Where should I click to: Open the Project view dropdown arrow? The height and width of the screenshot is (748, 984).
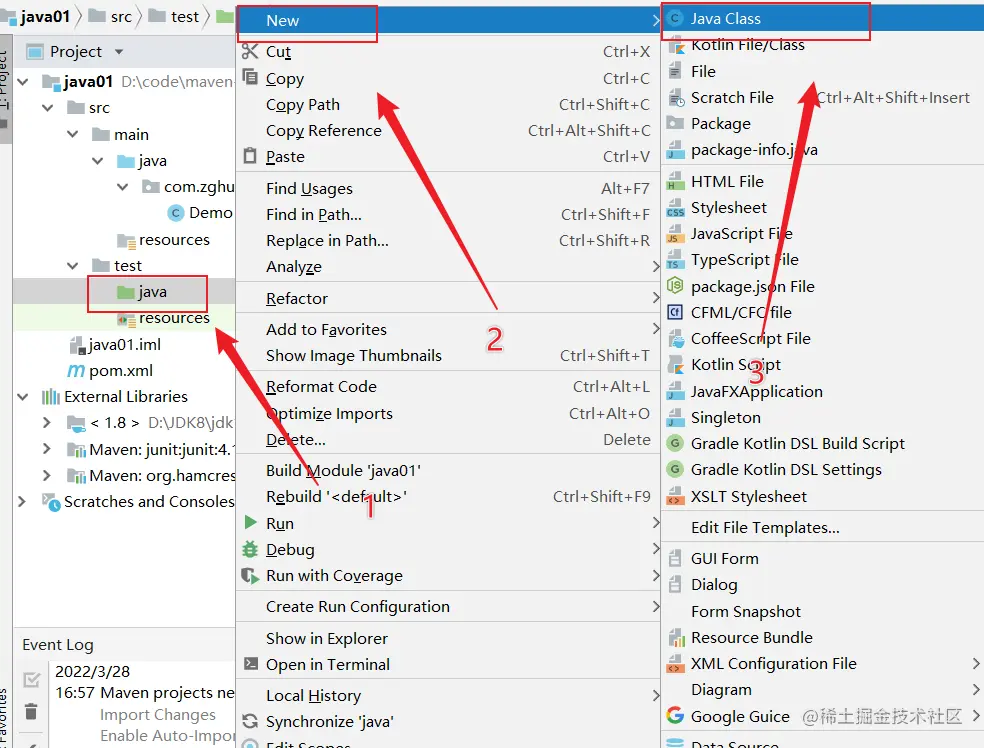[x=119, y=51]
